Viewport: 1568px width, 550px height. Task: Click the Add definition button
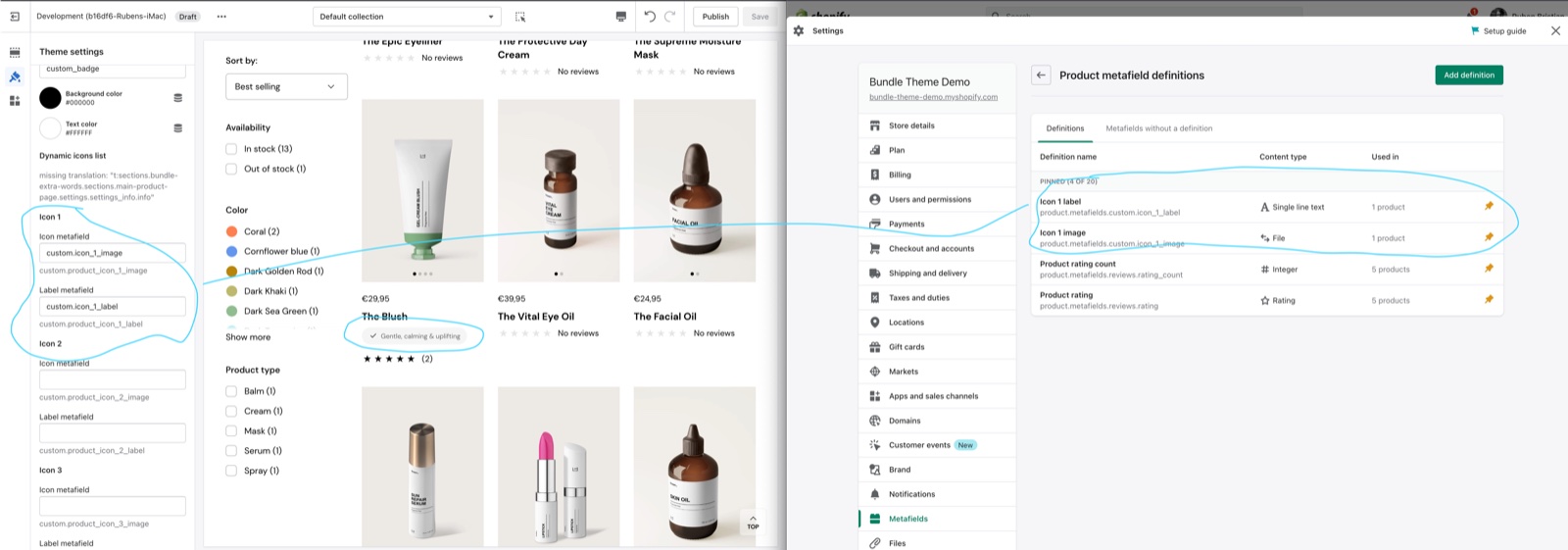1469,75
